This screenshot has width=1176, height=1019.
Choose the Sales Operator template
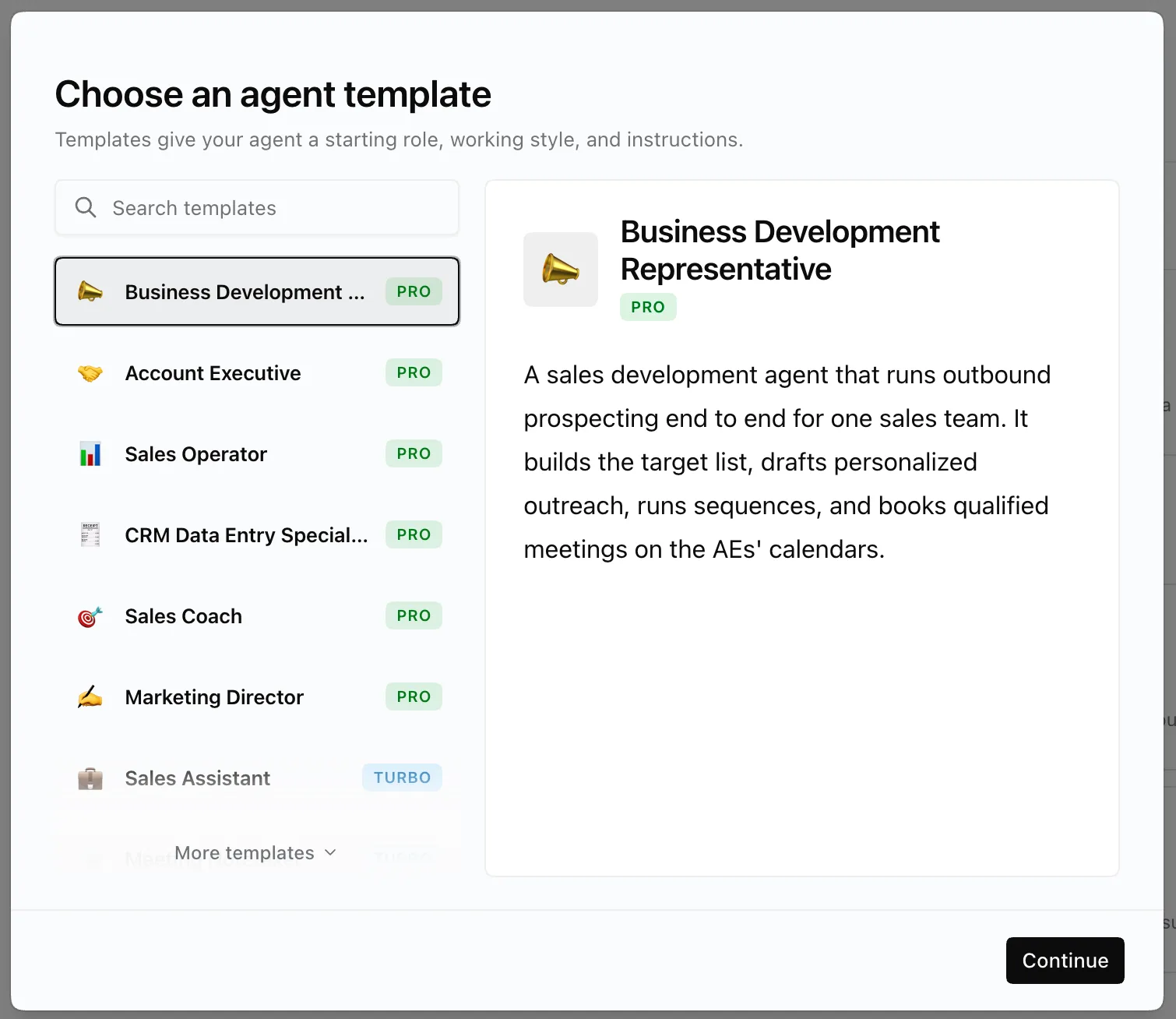tap(257, 454)
